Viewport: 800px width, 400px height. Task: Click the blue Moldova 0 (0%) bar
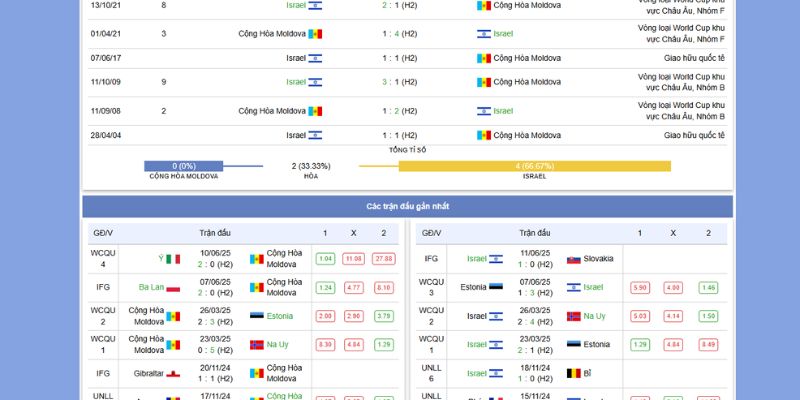click(183, 166)
